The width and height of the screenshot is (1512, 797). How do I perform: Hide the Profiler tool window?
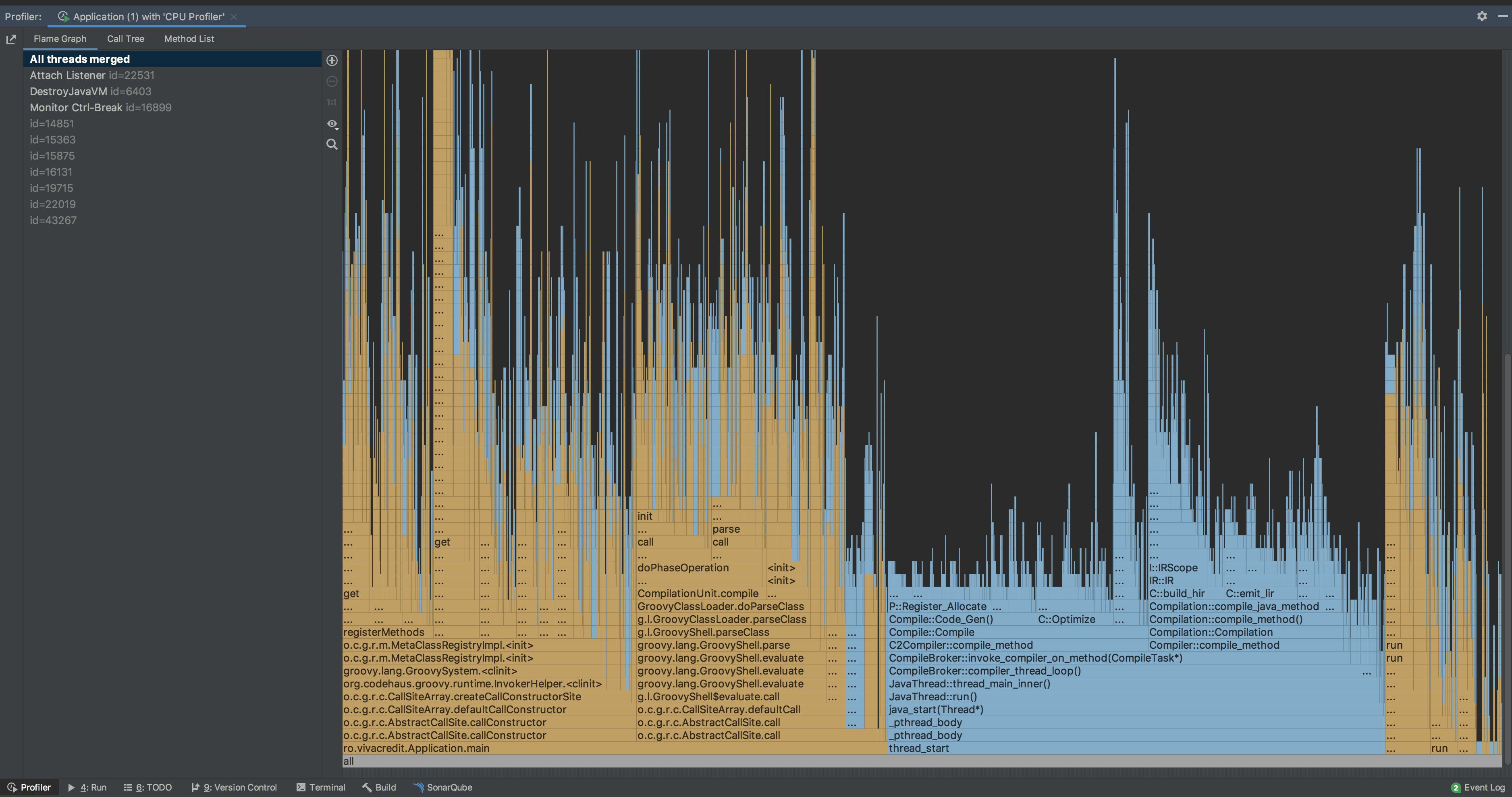coord(1503,17)
